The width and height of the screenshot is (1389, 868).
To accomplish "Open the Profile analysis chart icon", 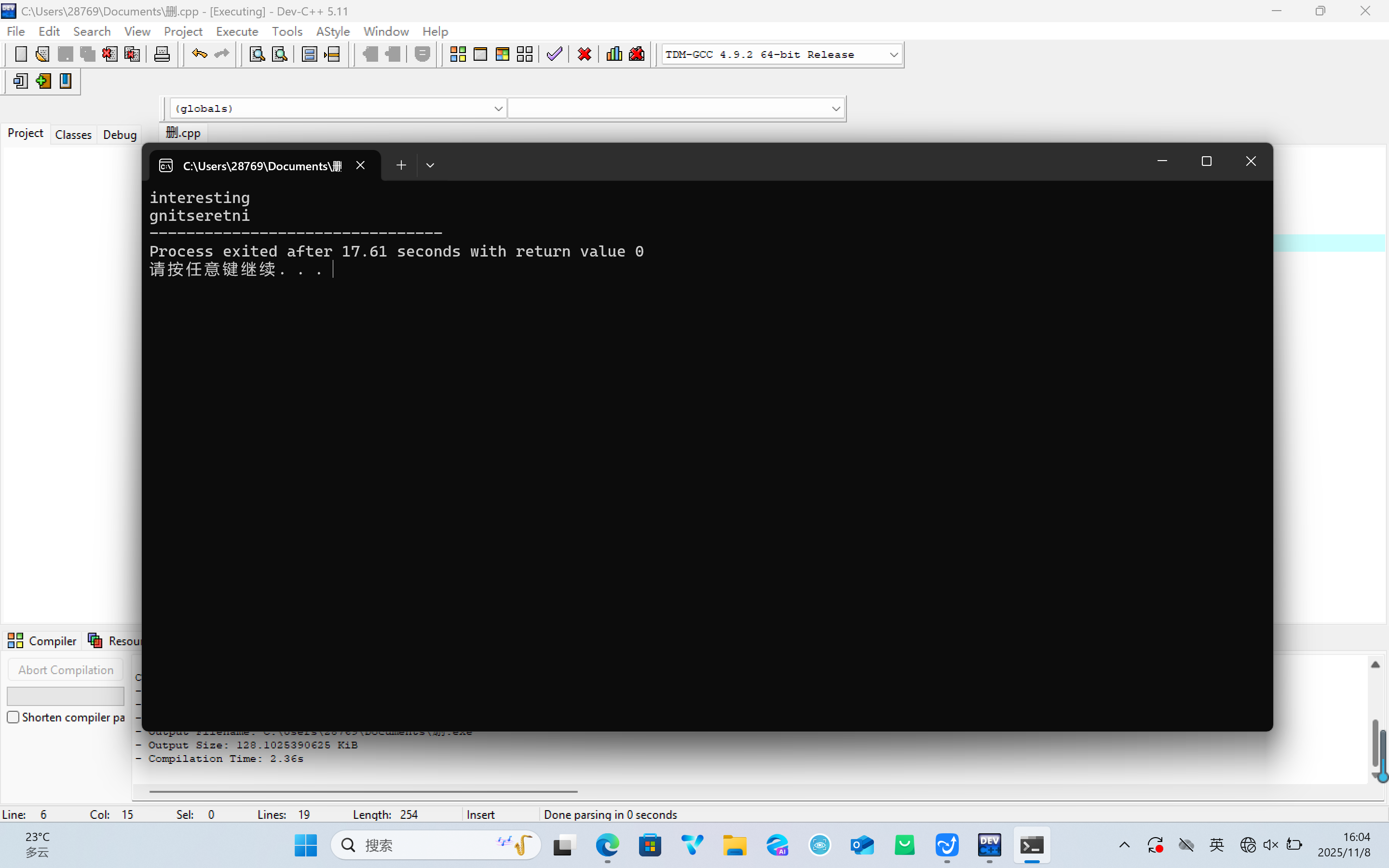I will coord(614,54).
